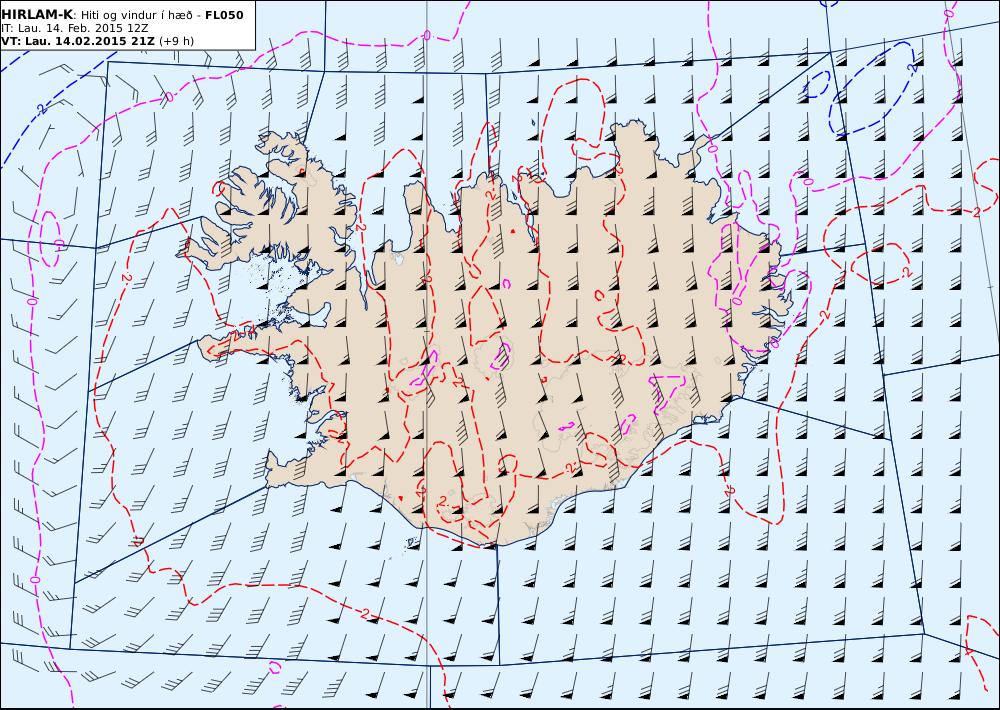
Task: Click the 'IT: Lau. 14. Feb. 2015 12Z' line
Action: tap(75, 28)
